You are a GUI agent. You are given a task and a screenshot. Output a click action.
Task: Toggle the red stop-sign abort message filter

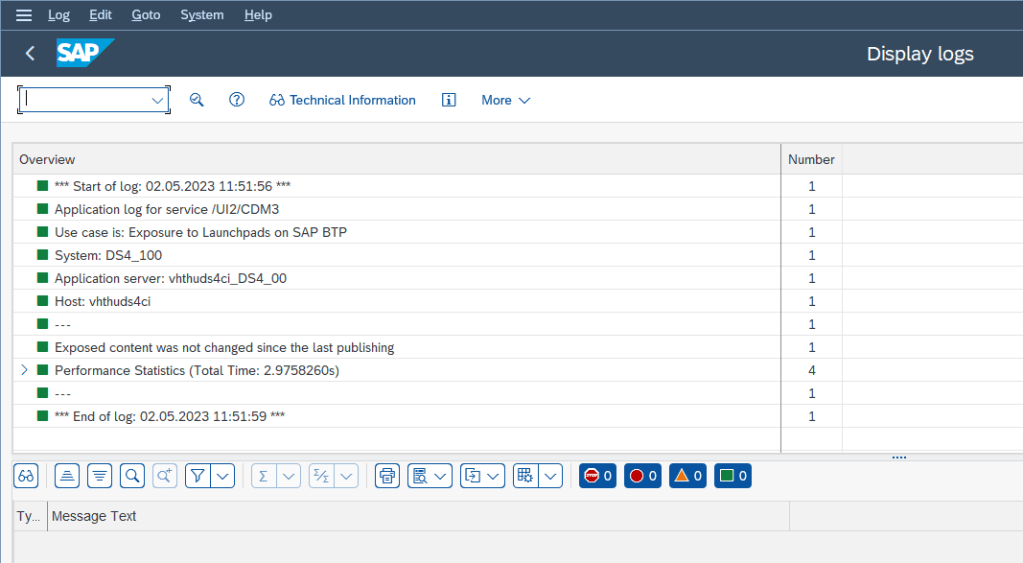598,476
